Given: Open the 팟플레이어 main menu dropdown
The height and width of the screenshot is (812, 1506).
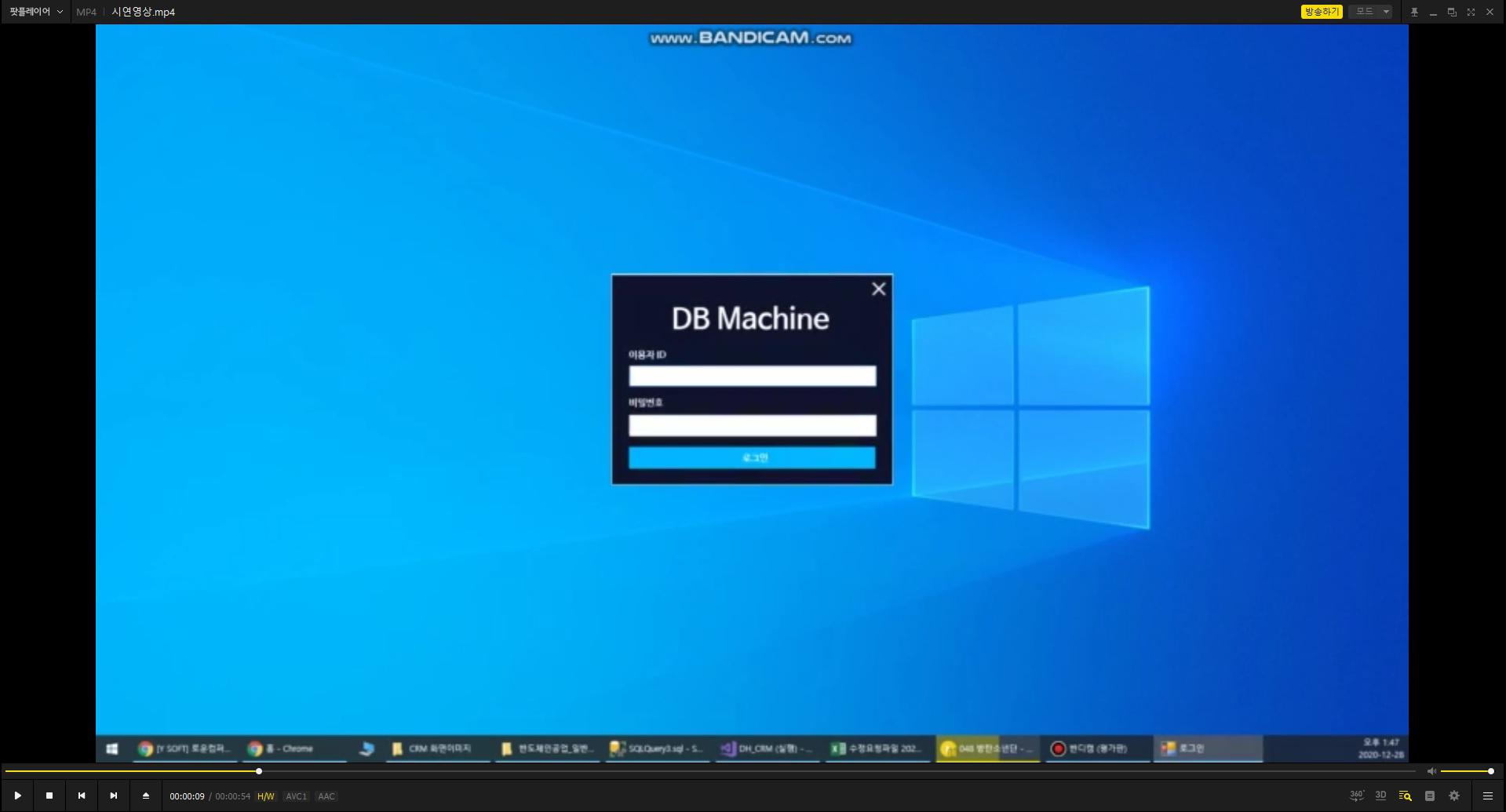Looking at the screenshot, I should click(x=36, y=12).
